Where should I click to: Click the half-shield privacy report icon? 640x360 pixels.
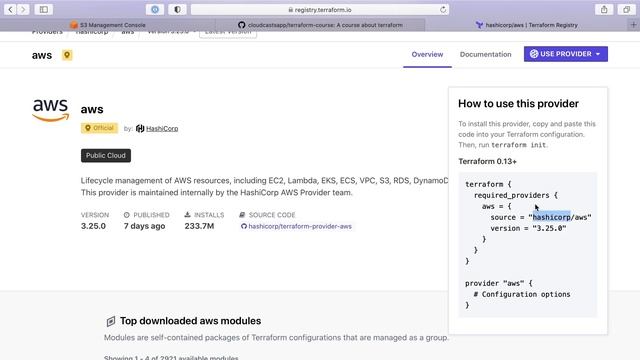point(177,9)
